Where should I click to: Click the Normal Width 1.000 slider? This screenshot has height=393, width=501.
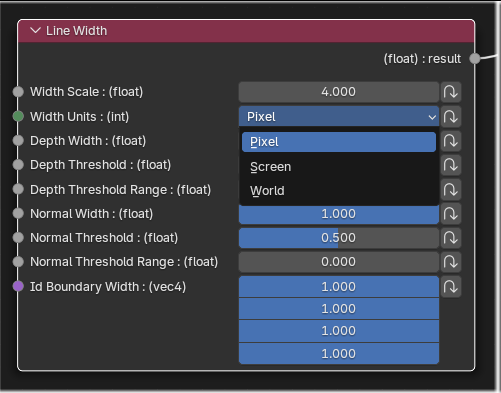click(x=339, y=215)
